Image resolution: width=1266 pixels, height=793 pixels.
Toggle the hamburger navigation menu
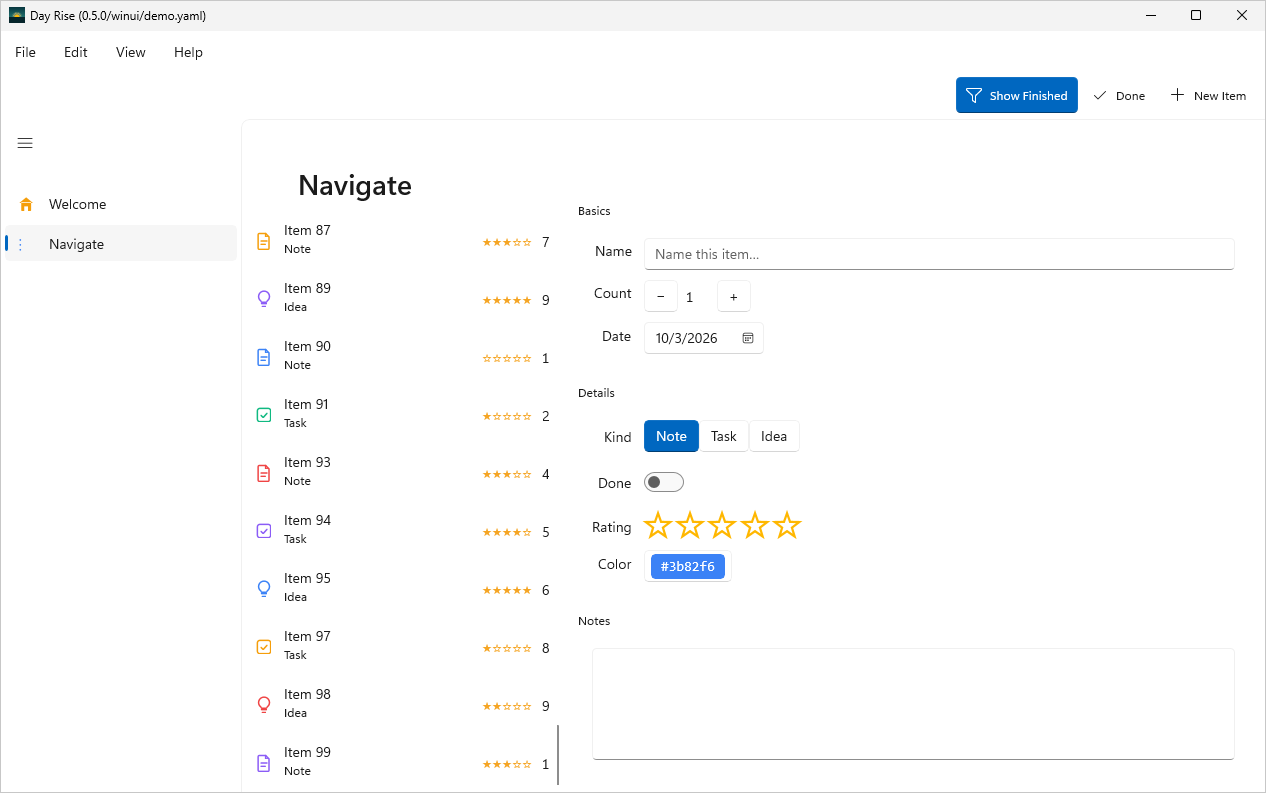[x=25, y=143]
